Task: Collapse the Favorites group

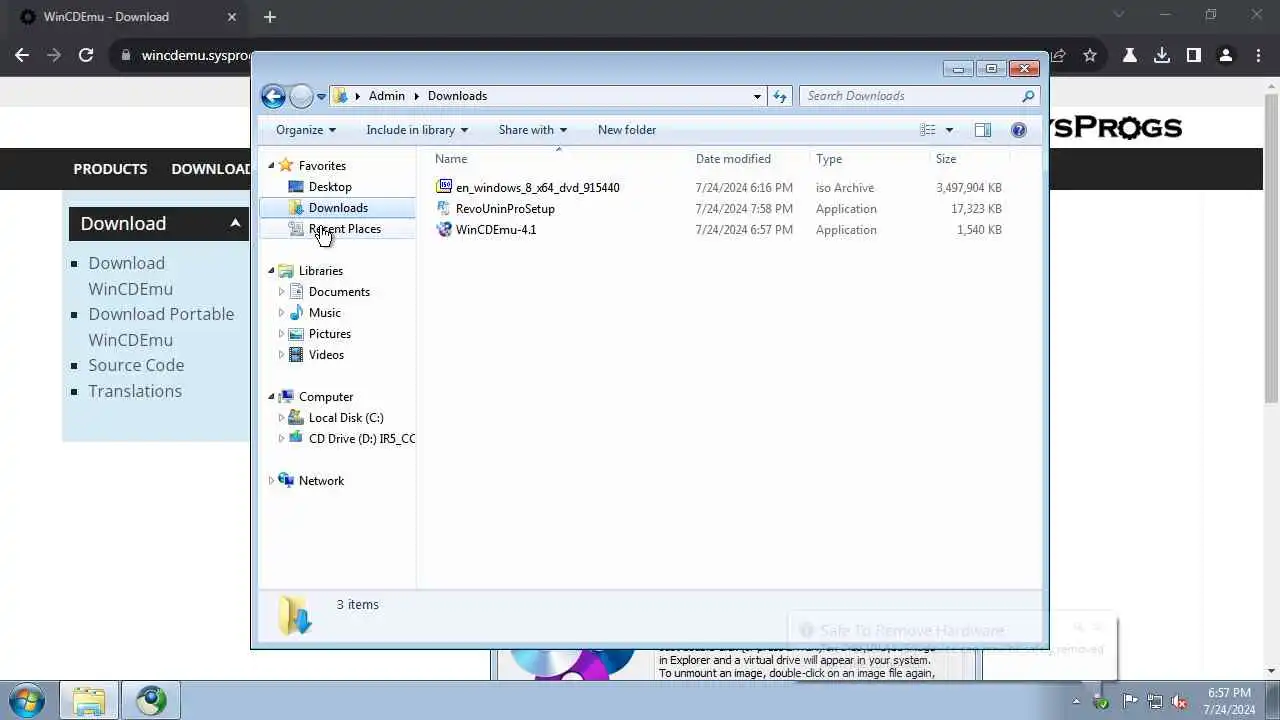Action: (x=271, y=166)
